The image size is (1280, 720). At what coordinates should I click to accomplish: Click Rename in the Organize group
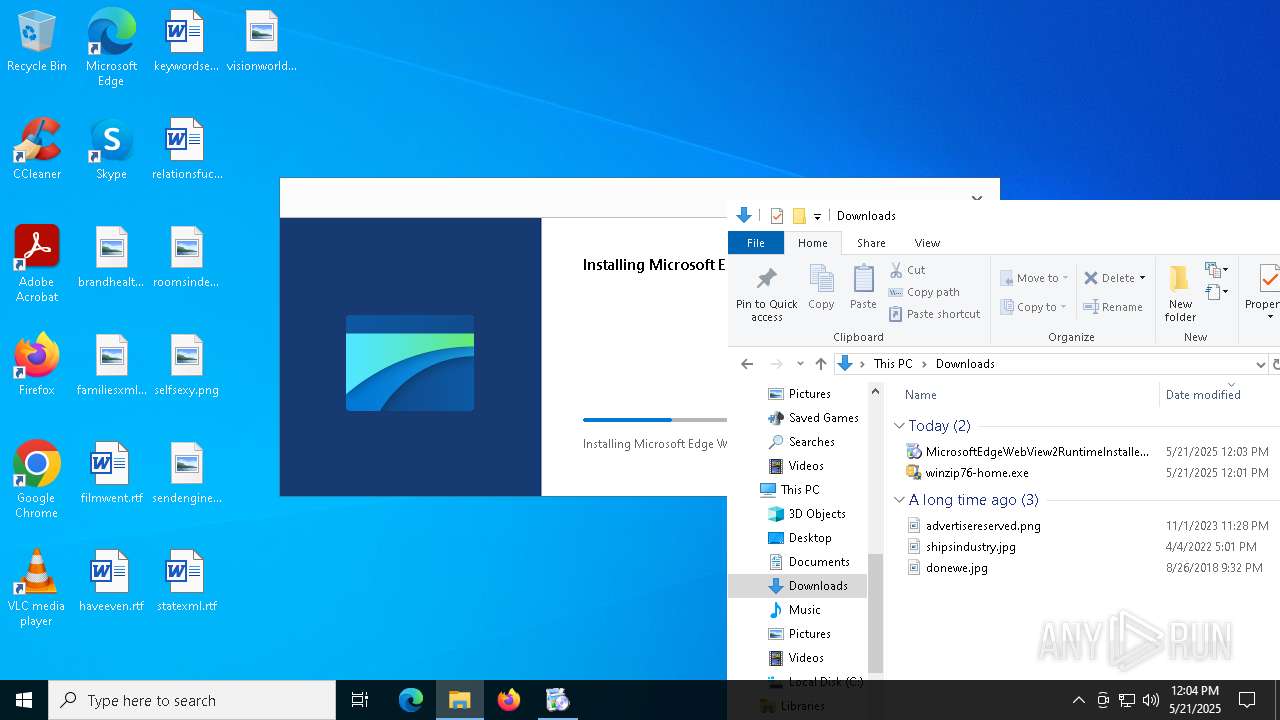tap(1113, 307)
